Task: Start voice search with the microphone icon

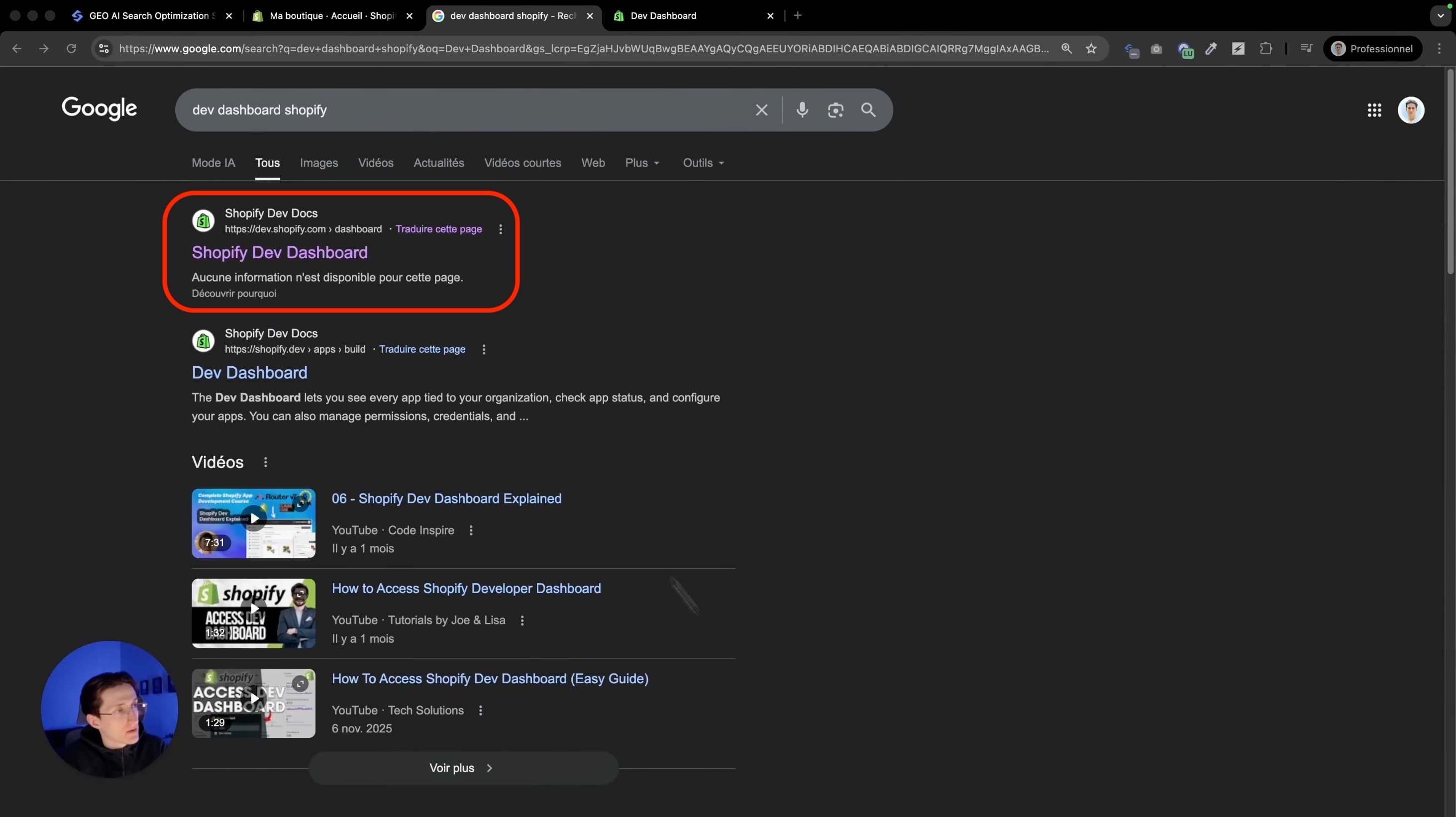Action: pyautogui.click(x=802, y=110)
